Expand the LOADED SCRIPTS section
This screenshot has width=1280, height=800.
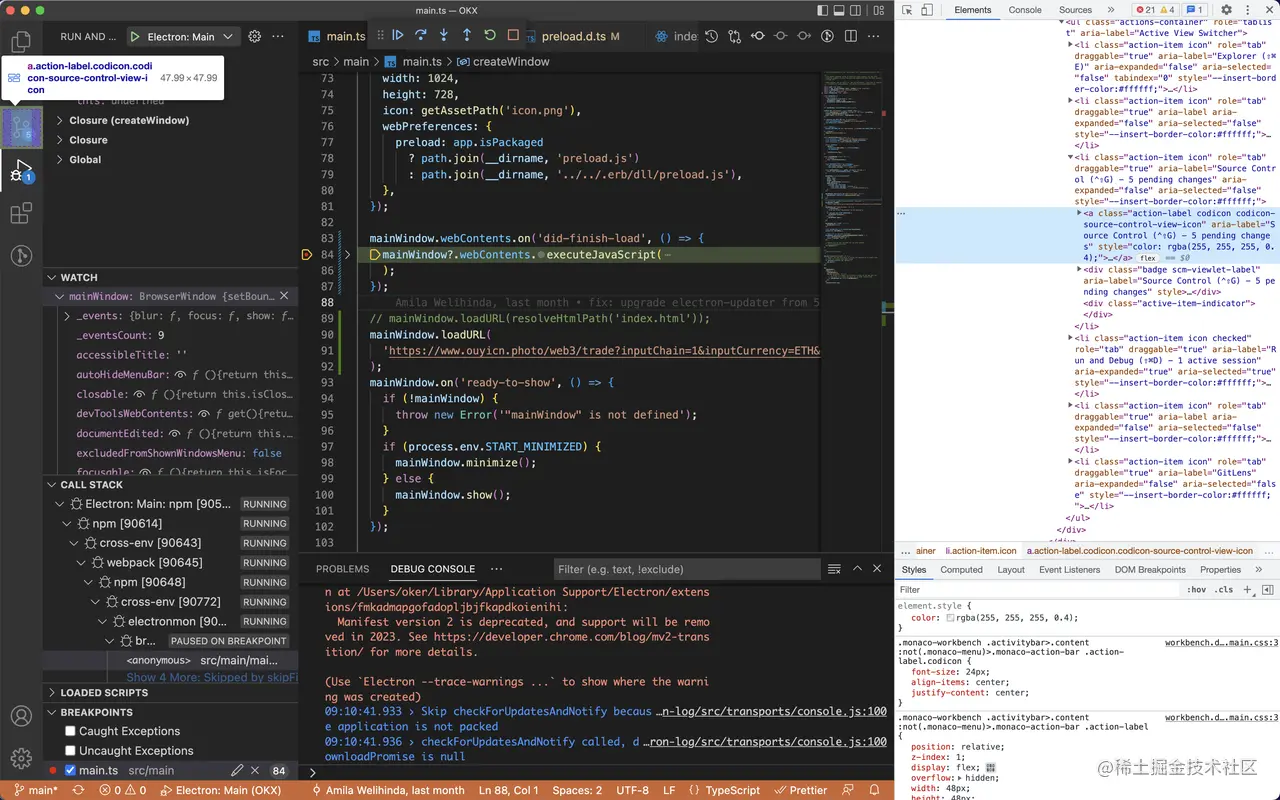pos(54,692)
